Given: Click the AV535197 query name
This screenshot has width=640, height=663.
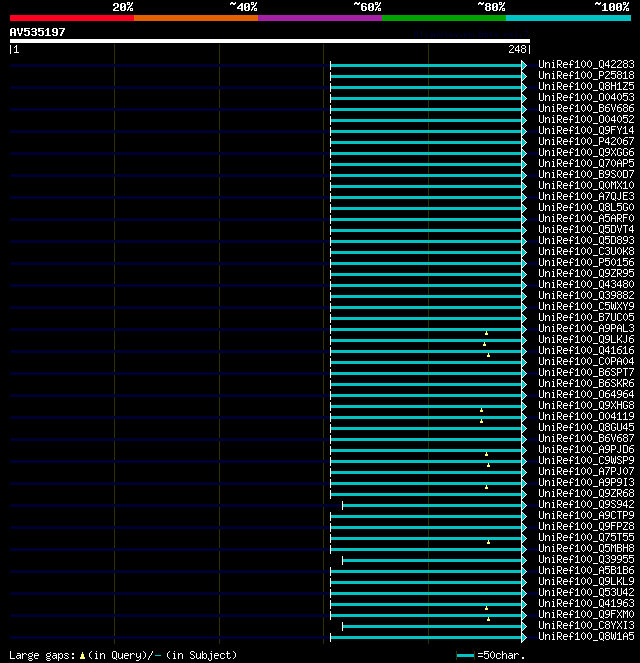Looking at the screenshot, I should [37, 32].
